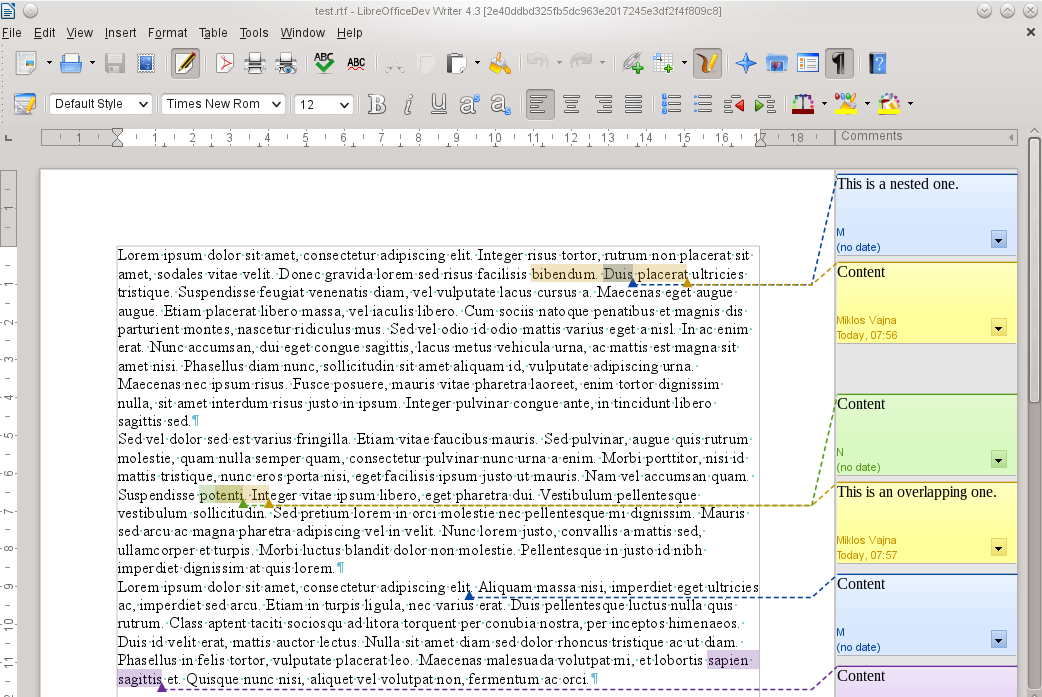
Task: Open LibreOffice Help book icon
Action: [878, 64]
